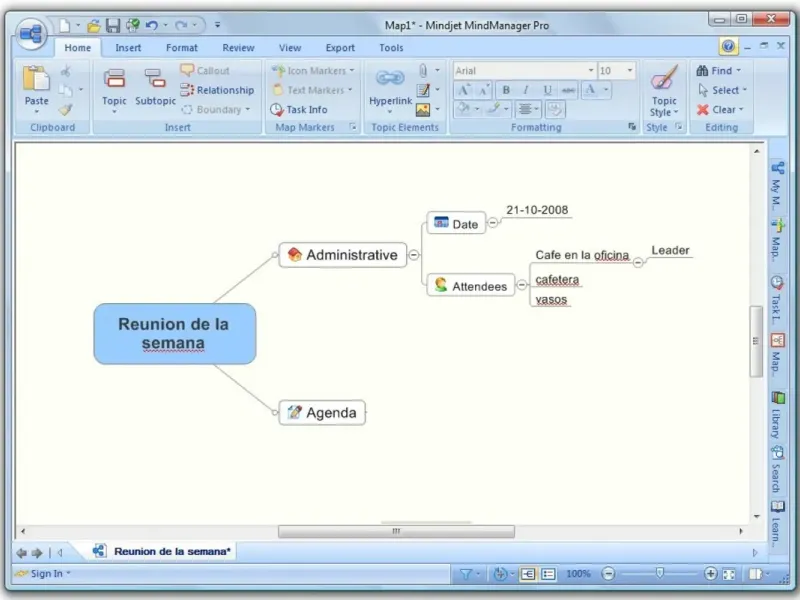
Task: Select the 21-10-2008 subtopic
Action: (537, 210)
